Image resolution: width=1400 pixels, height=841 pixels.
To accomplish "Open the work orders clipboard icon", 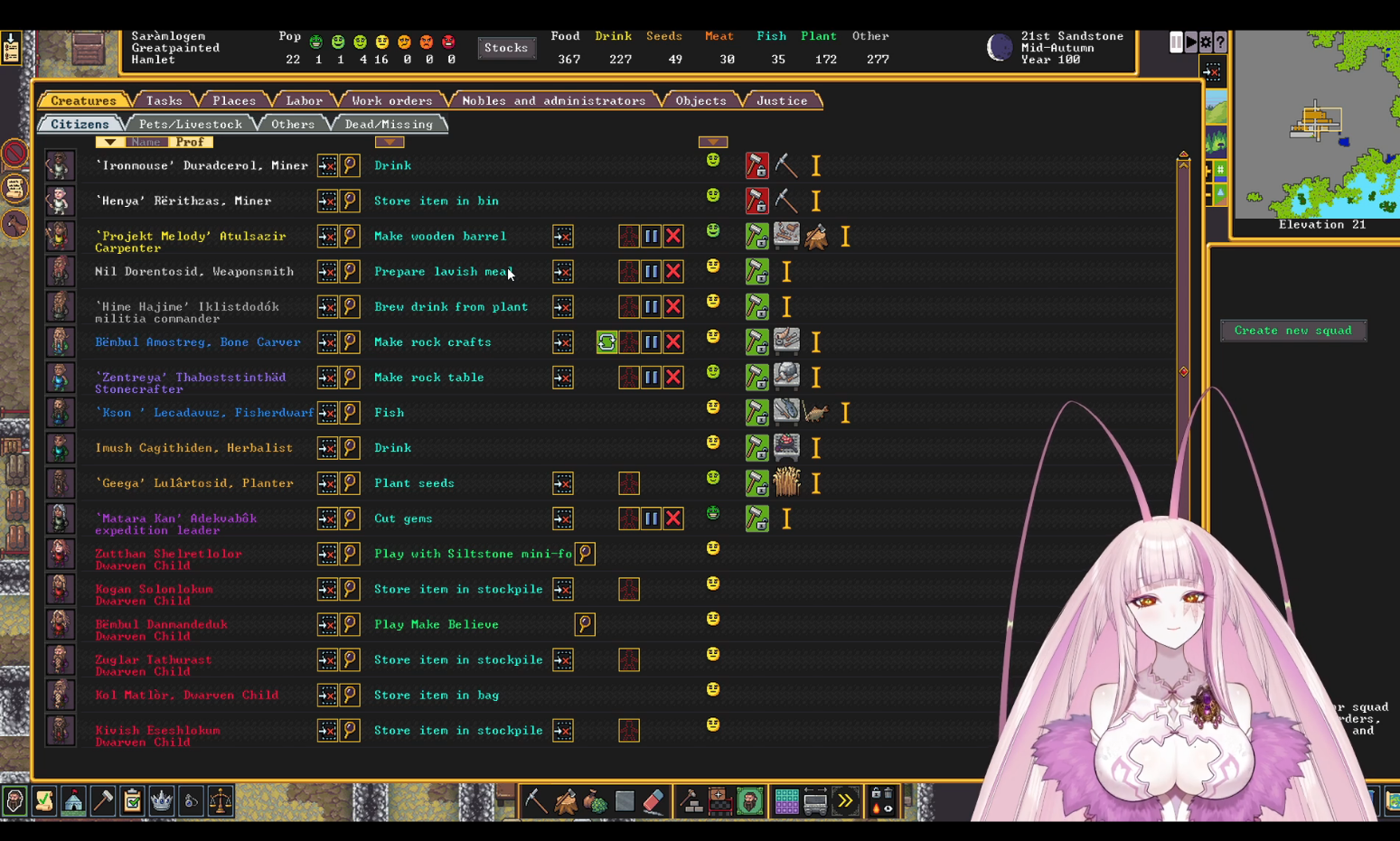I will point(132,800).
